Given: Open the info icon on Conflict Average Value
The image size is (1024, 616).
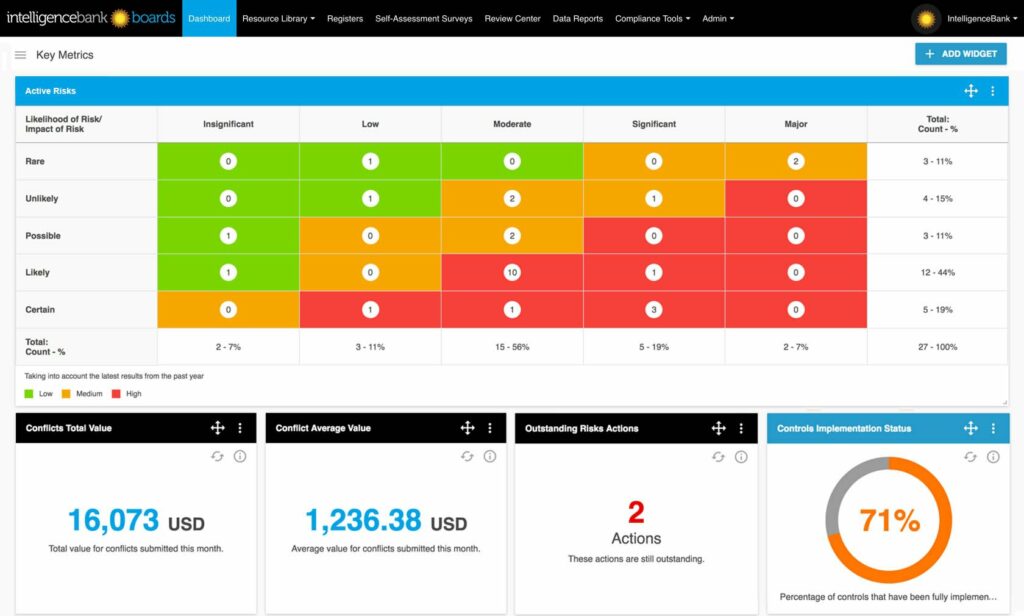Looking at the screenshot, I should click(x=490, y=456).
